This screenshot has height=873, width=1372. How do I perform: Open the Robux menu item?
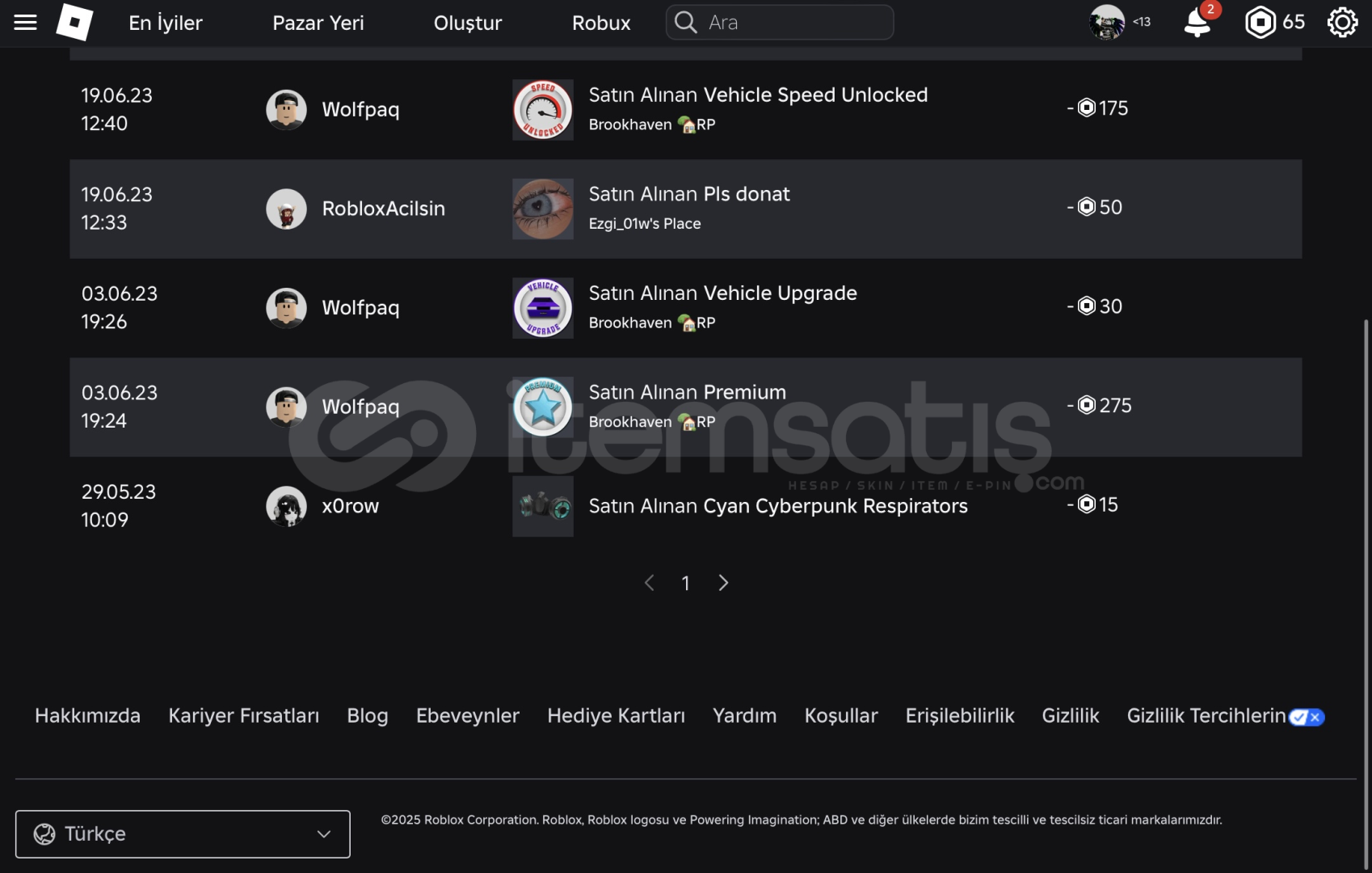pos(601,23)
